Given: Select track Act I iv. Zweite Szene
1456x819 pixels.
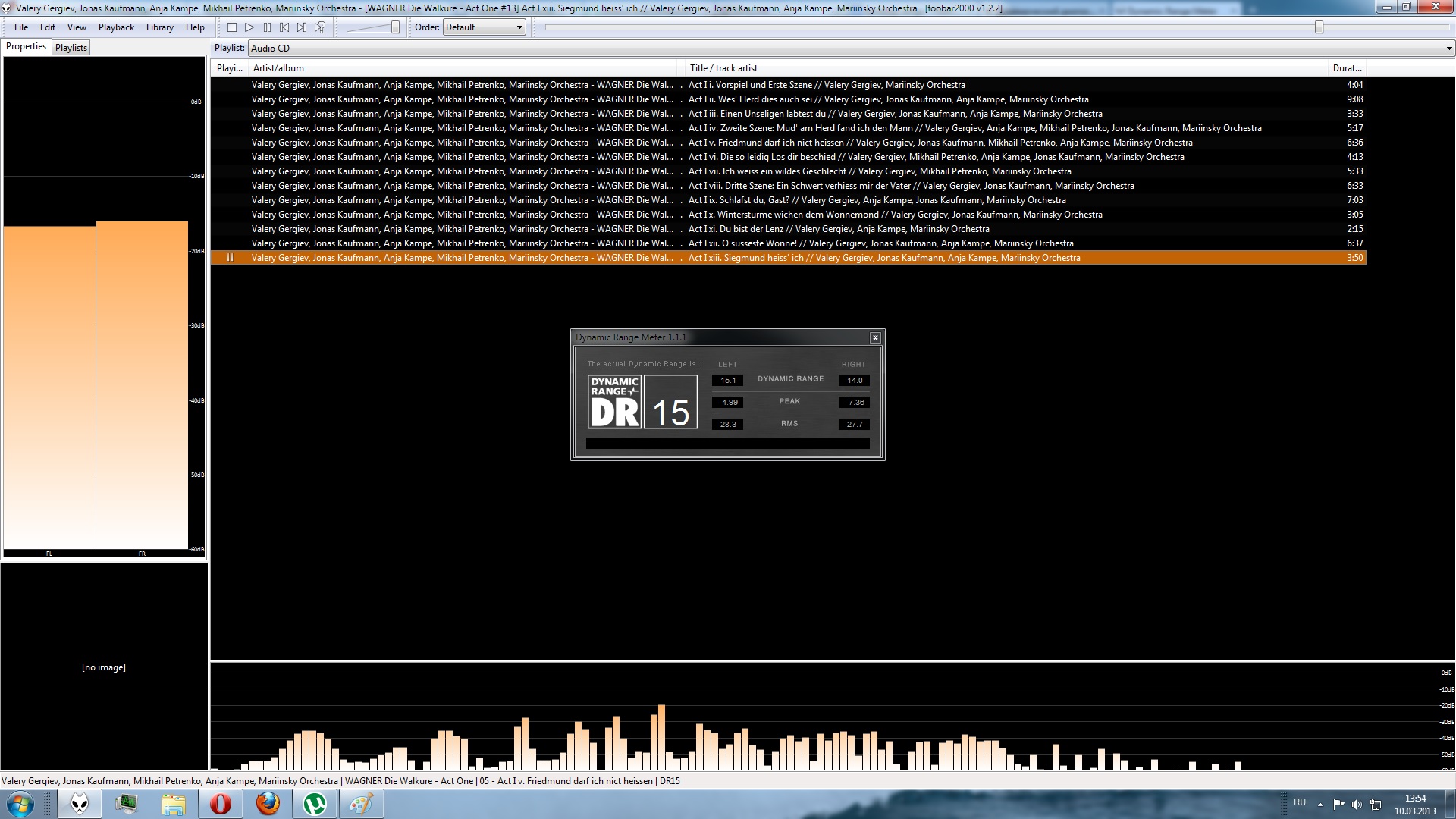Looking at the screenshot, I should [x=789, y=128].
